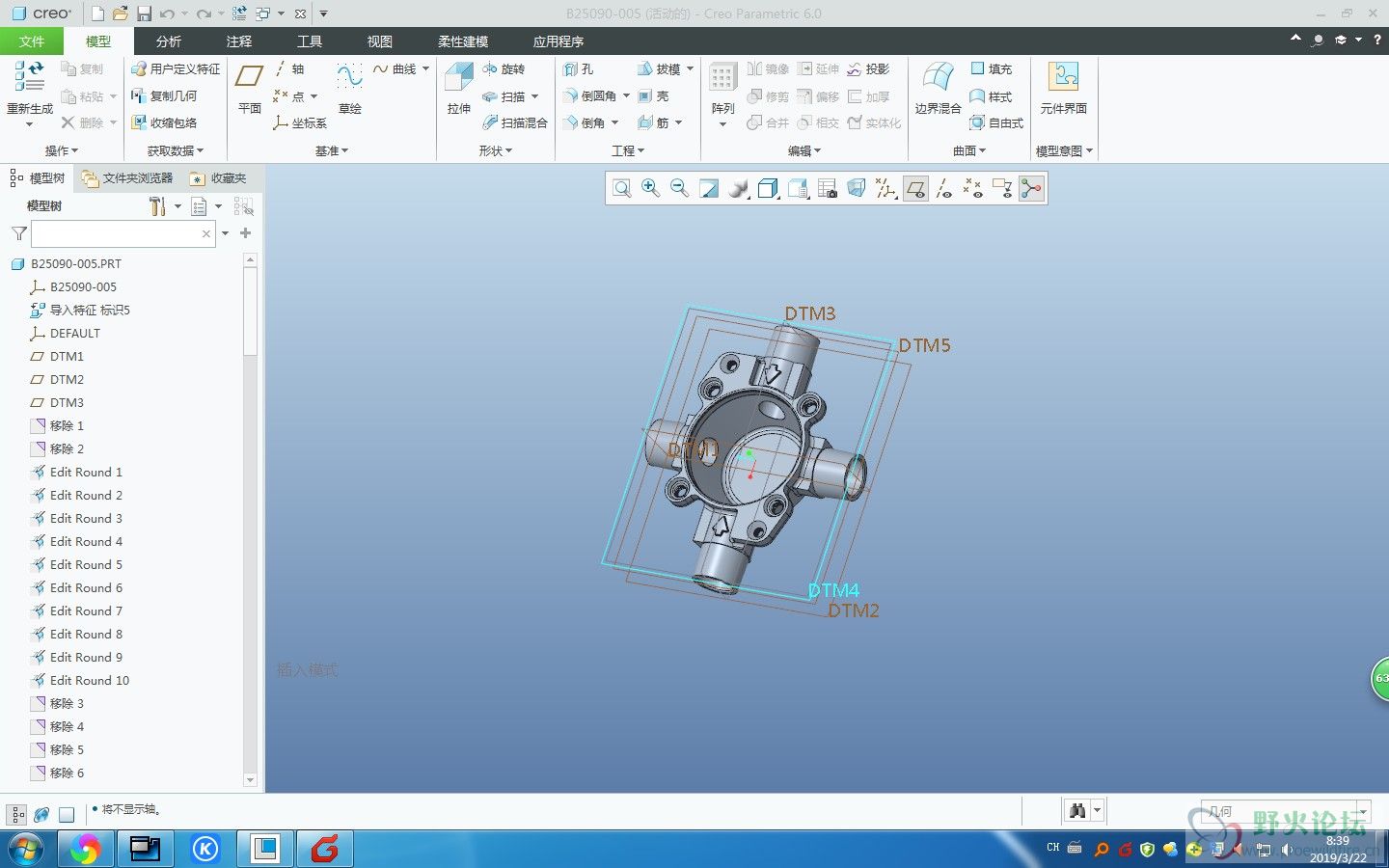This screenshot has width=1389, height=868.
Task: Click the New file icon
Action: [x=98, y=14]
